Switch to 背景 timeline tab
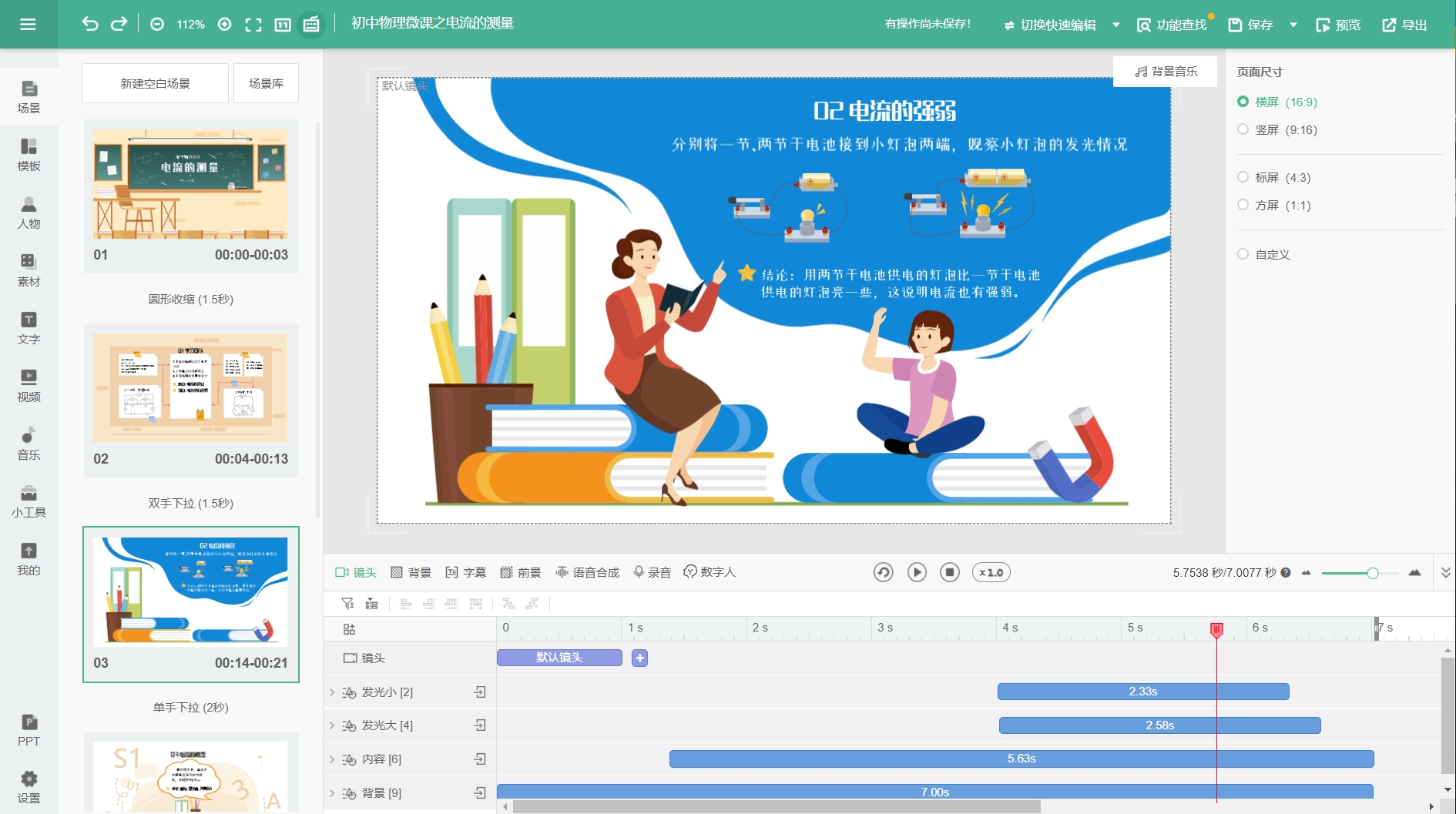This screenshot has width=1456, height=814. point(411,572)
